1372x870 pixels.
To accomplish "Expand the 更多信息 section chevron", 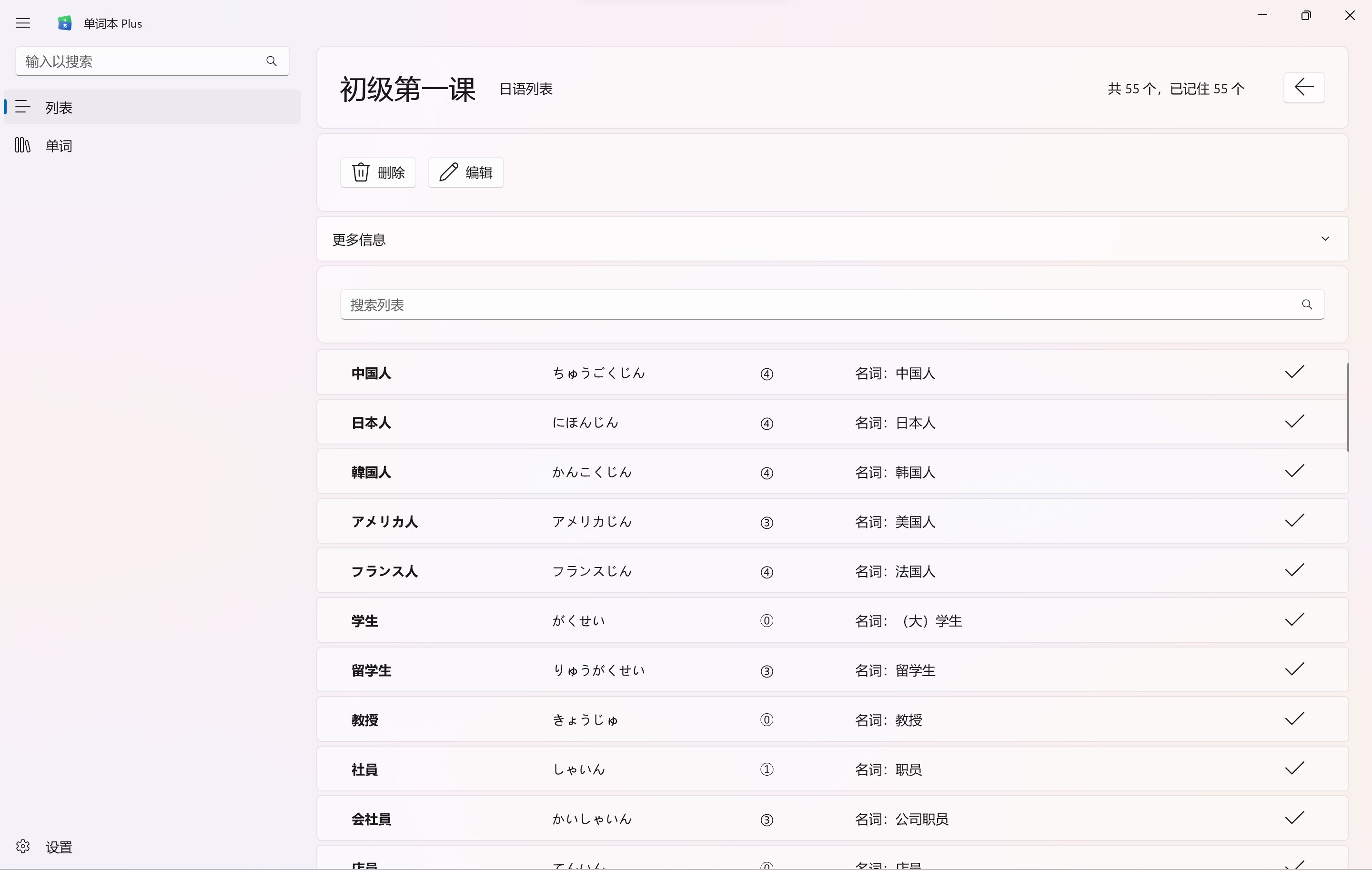I will (x=1325, y=239).
